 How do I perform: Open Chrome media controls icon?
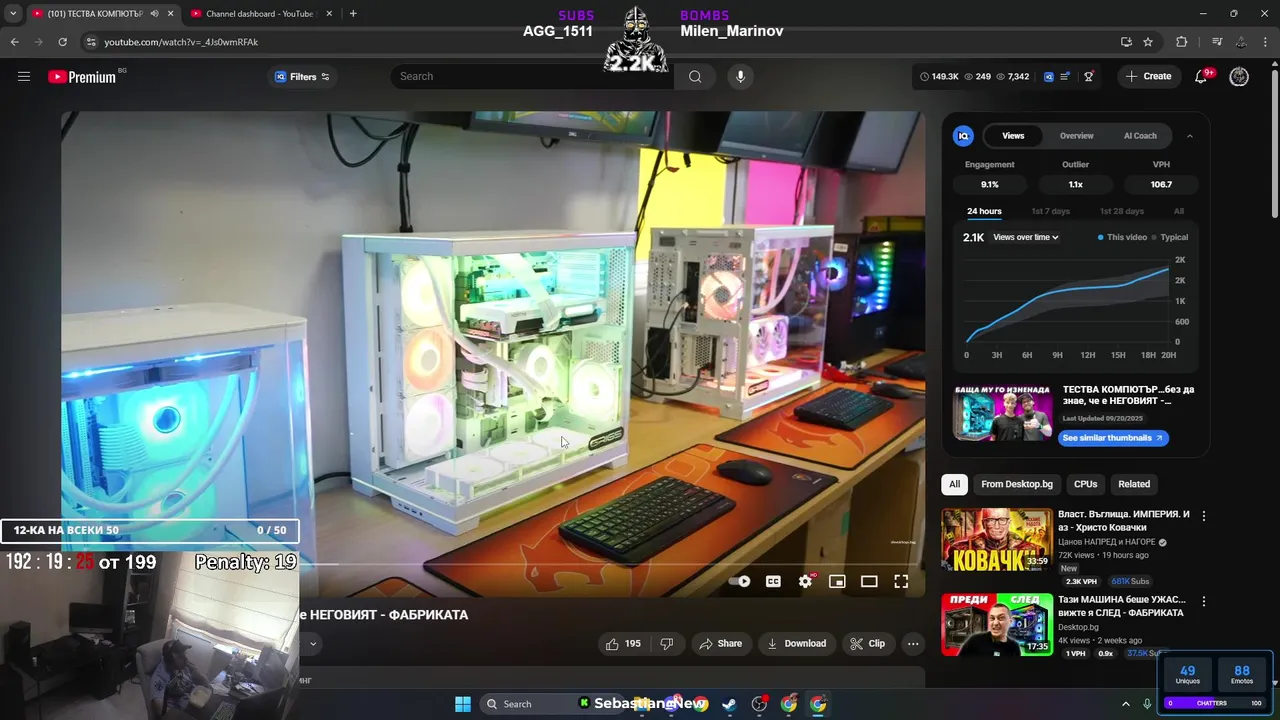click(x=1217, y=42)
